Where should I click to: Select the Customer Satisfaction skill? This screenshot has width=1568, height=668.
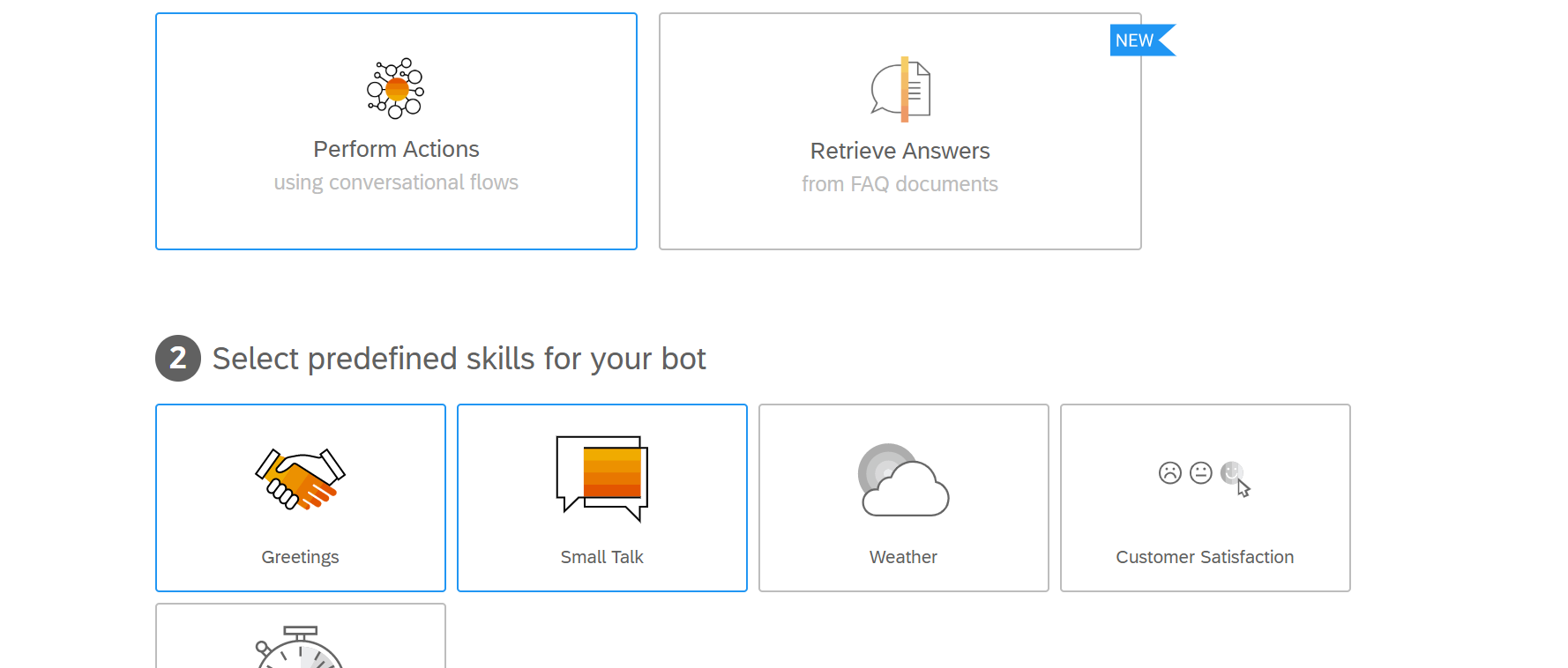pyautogui.click(x=1205, y=498)
